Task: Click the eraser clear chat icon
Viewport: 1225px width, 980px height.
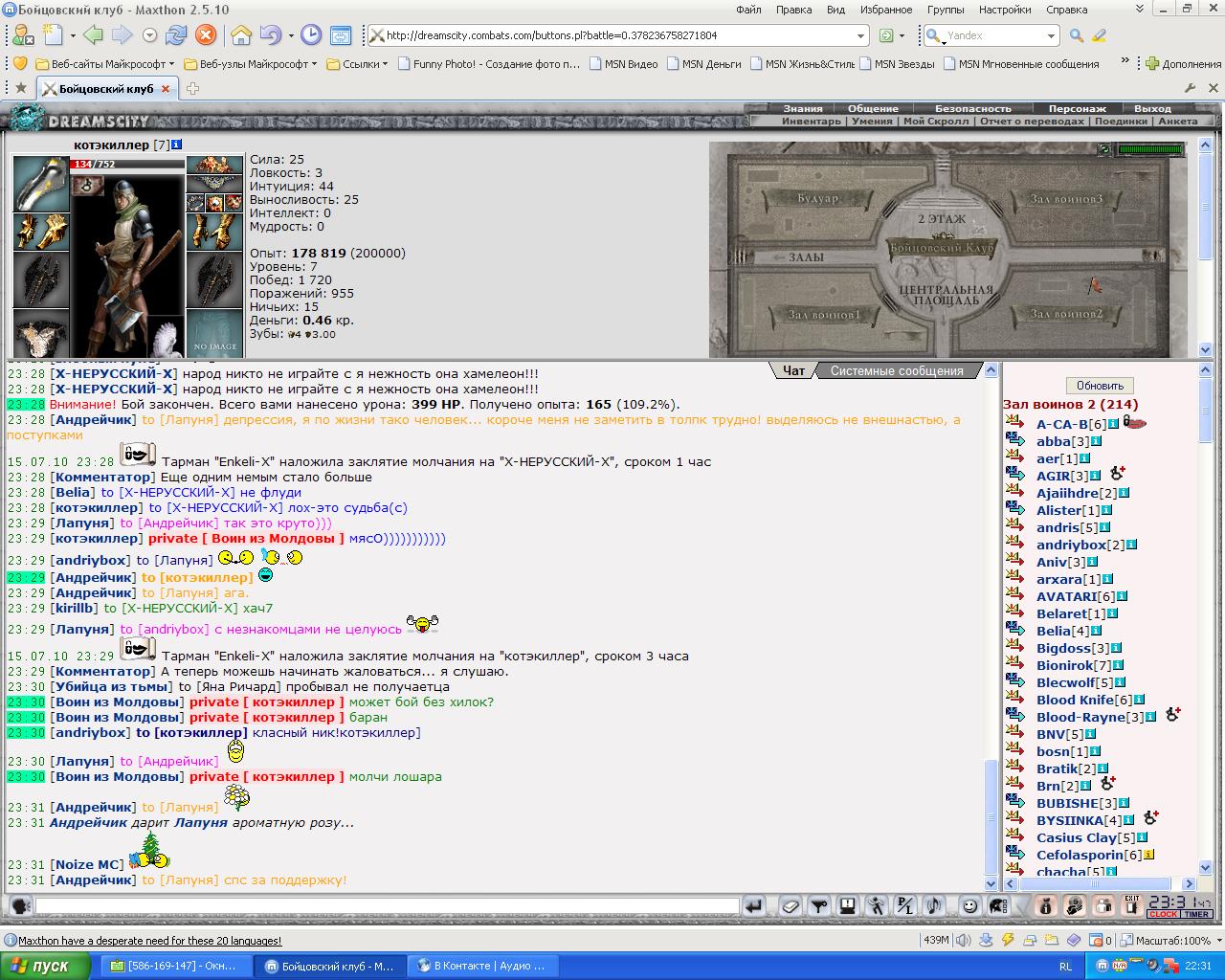Action: pos(790,905)
